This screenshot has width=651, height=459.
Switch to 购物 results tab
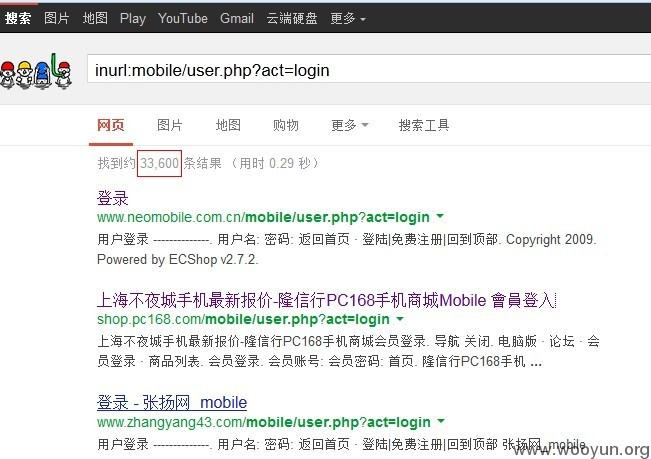coord(286,125)
